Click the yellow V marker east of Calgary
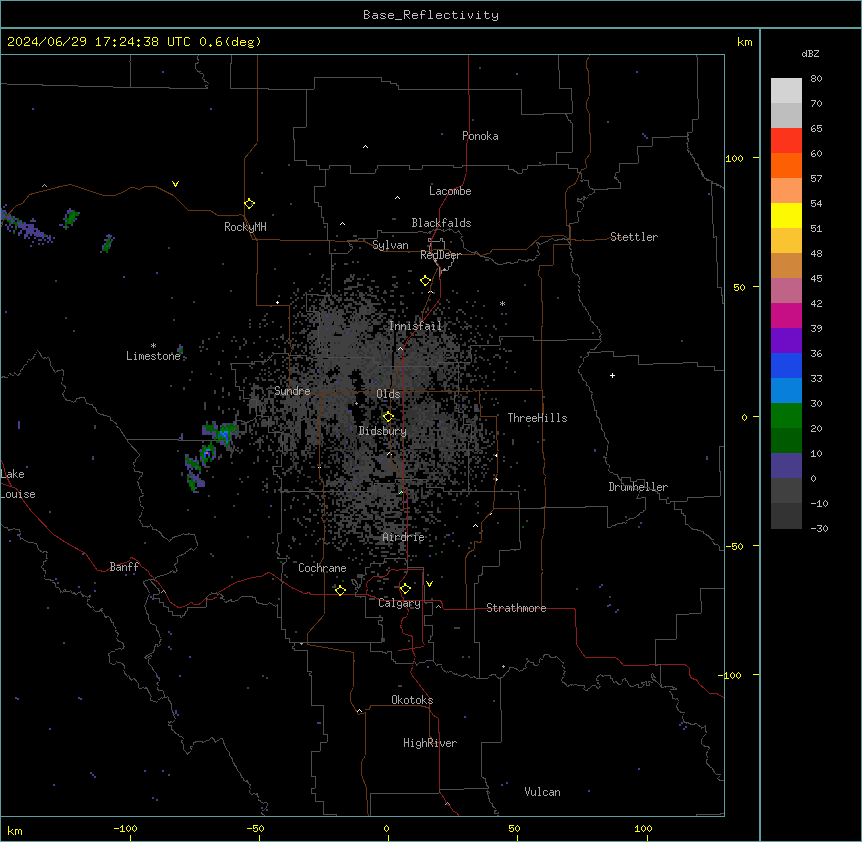 429,584
